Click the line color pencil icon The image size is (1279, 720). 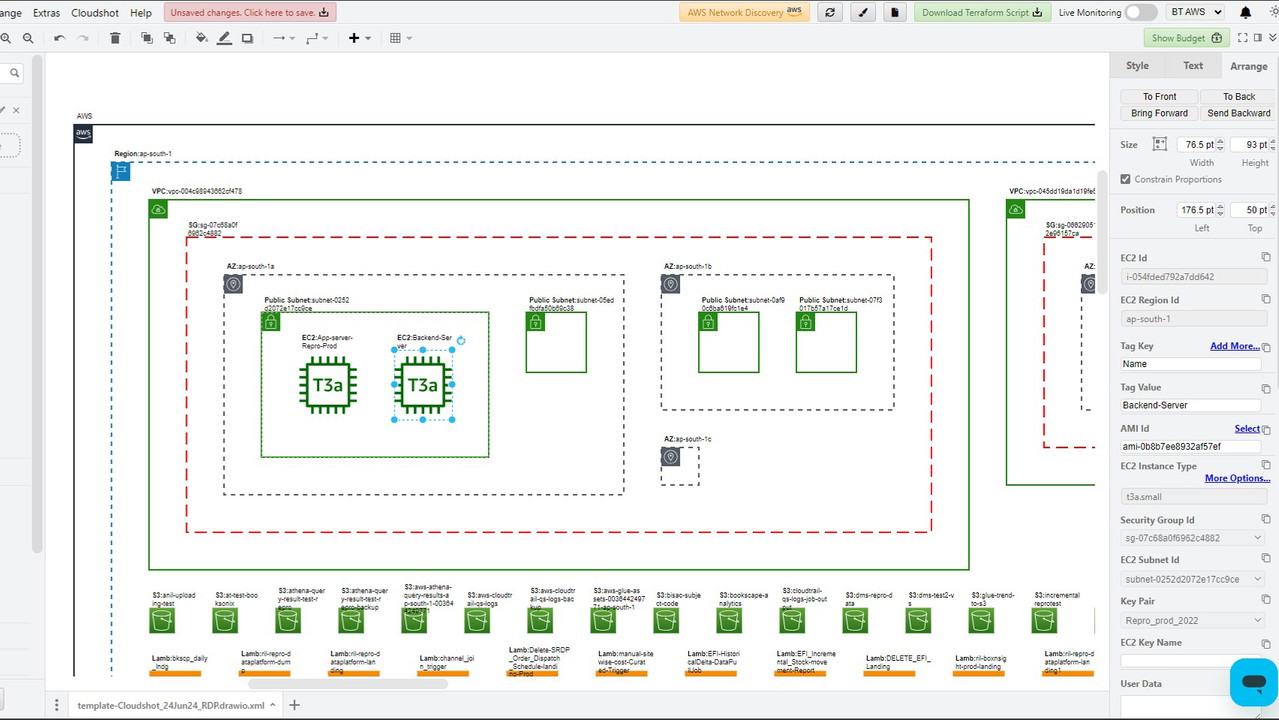[225, 38]
